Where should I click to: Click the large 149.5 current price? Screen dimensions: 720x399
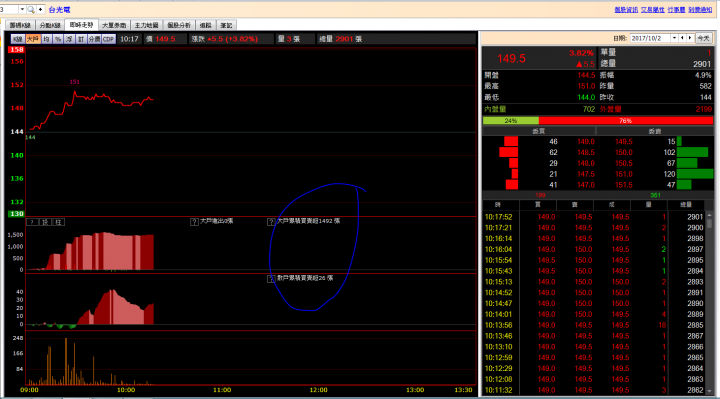pos(511,59)
